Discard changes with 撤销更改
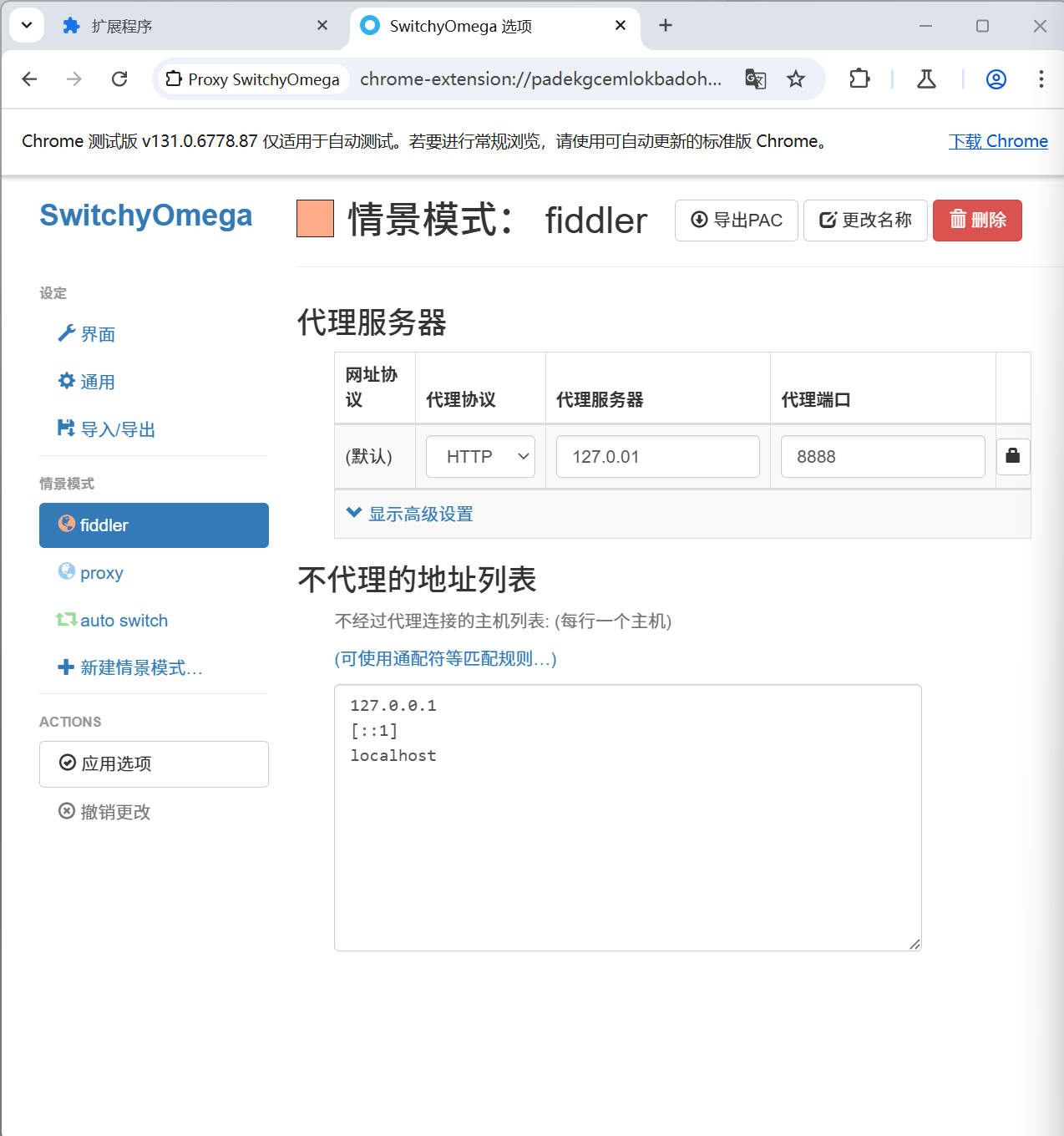 pos(154,812)
